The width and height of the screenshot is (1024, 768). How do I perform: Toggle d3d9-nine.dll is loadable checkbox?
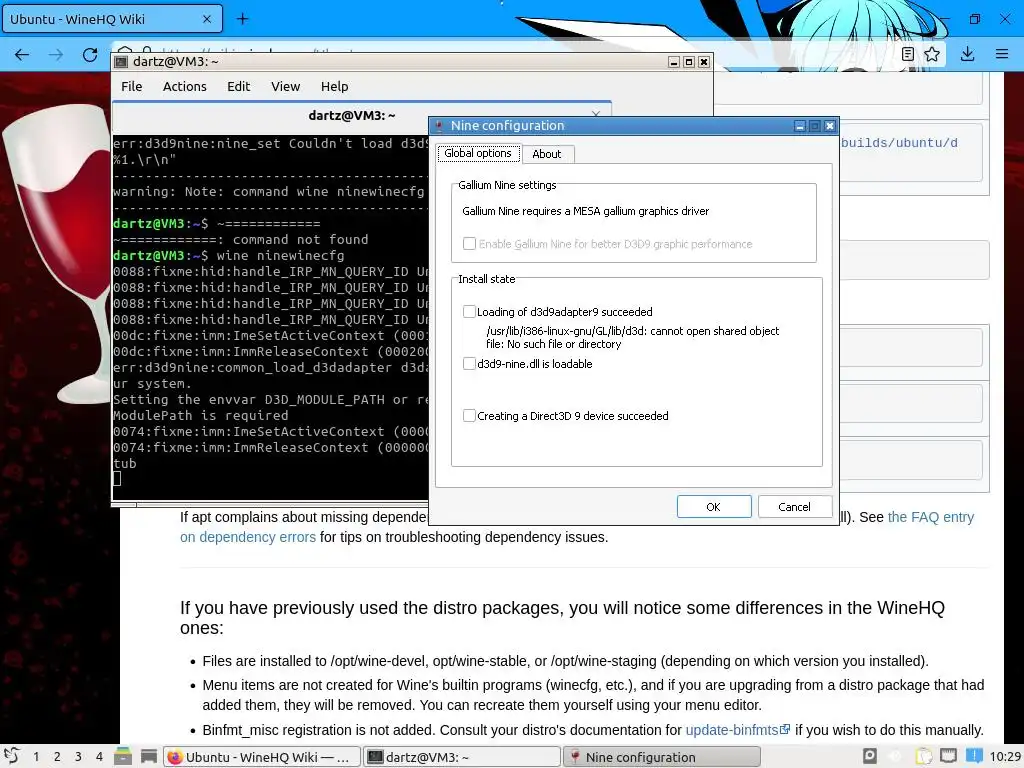(x=469, y=364)
